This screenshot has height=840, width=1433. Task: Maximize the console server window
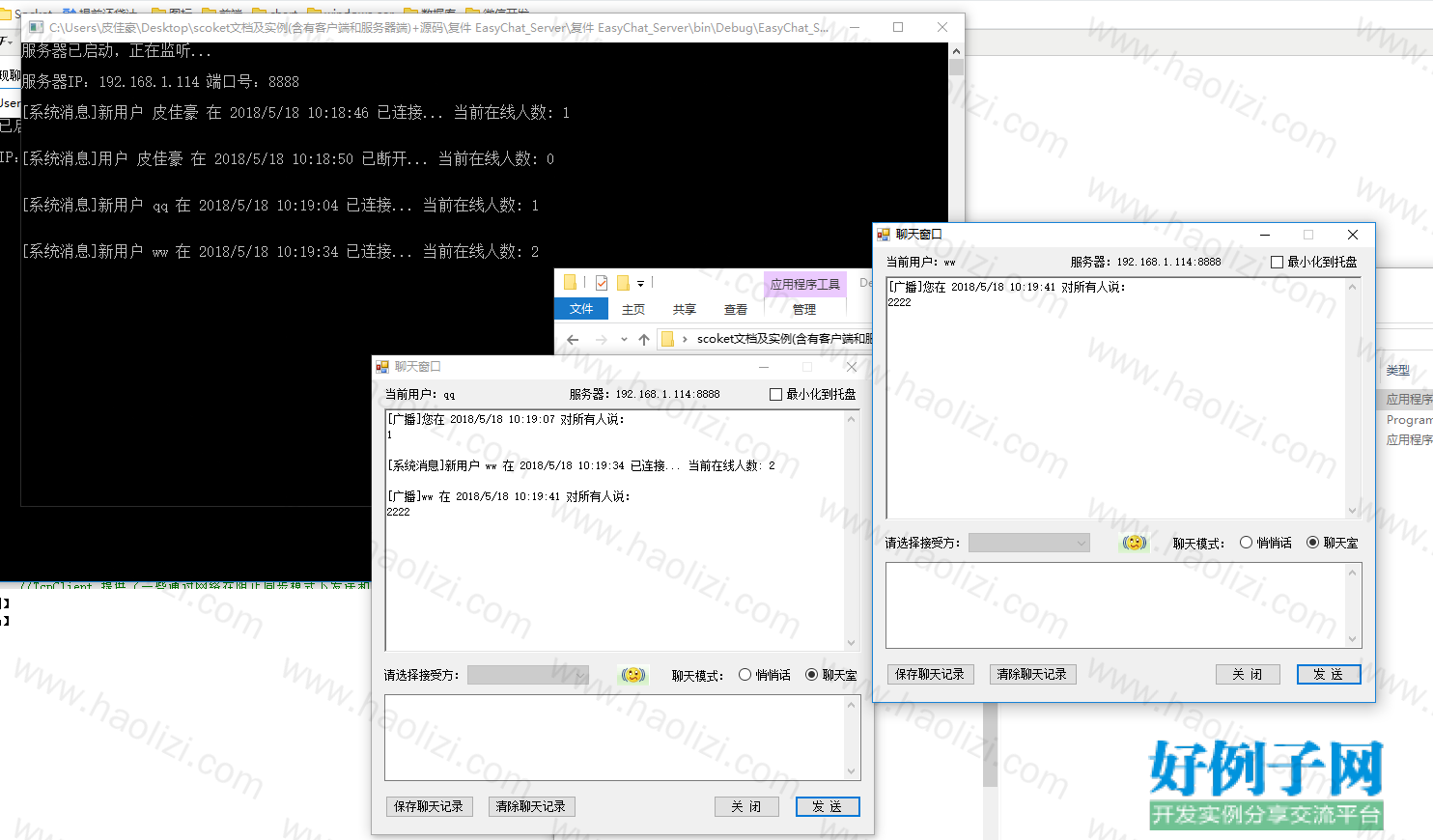point(898,27)
